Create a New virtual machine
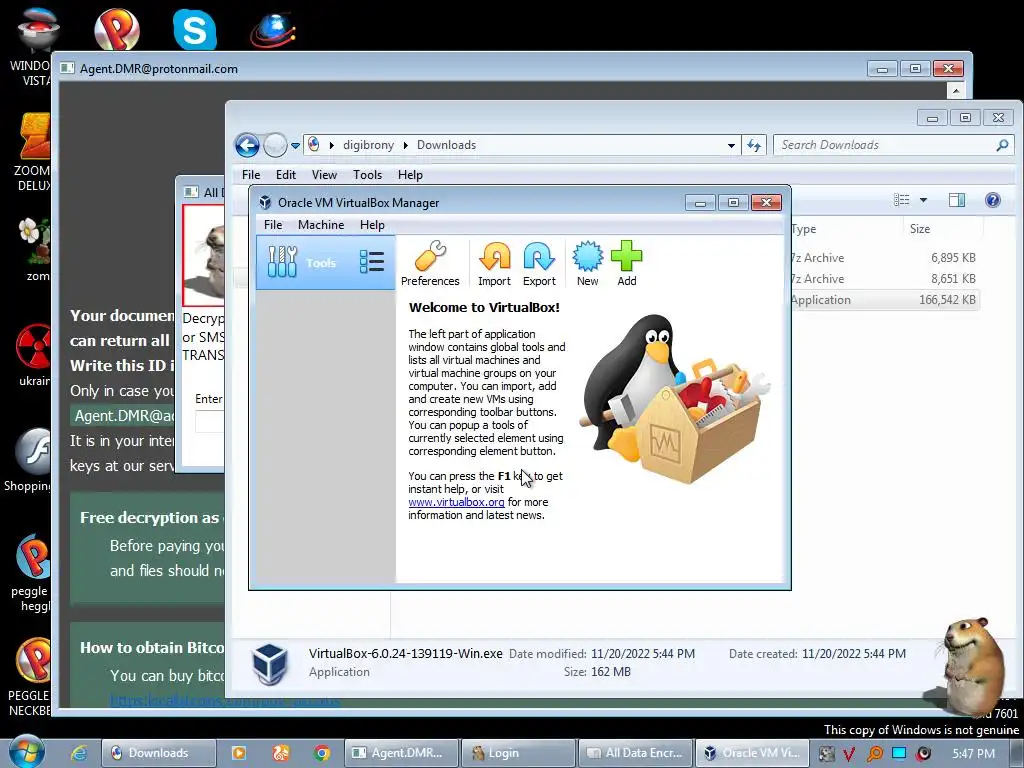Image resolution: width=1024 pixels, height=768 pixels. (587, 263)
